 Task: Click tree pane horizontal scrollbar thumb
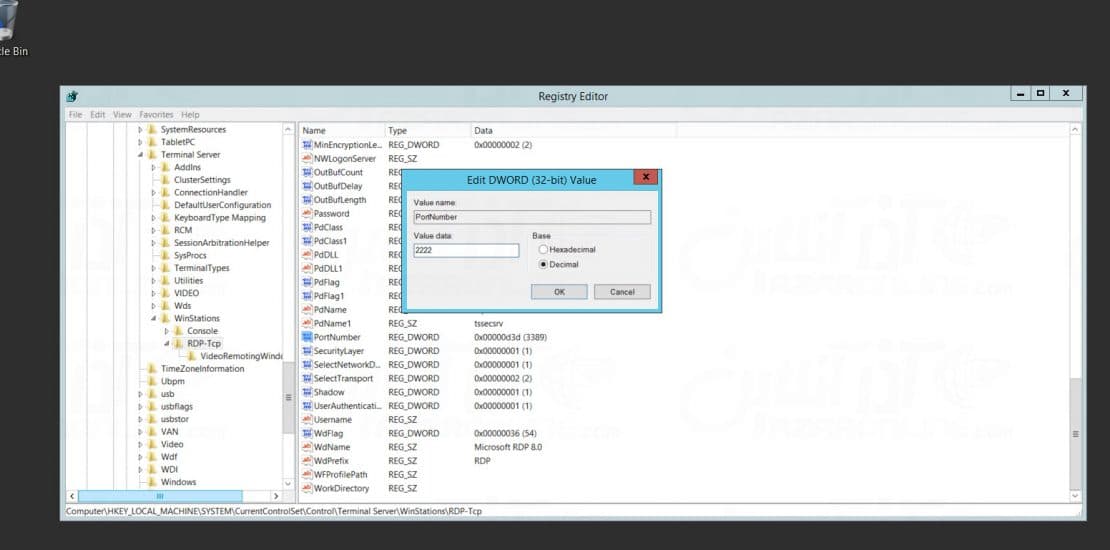tap(160, 496)
